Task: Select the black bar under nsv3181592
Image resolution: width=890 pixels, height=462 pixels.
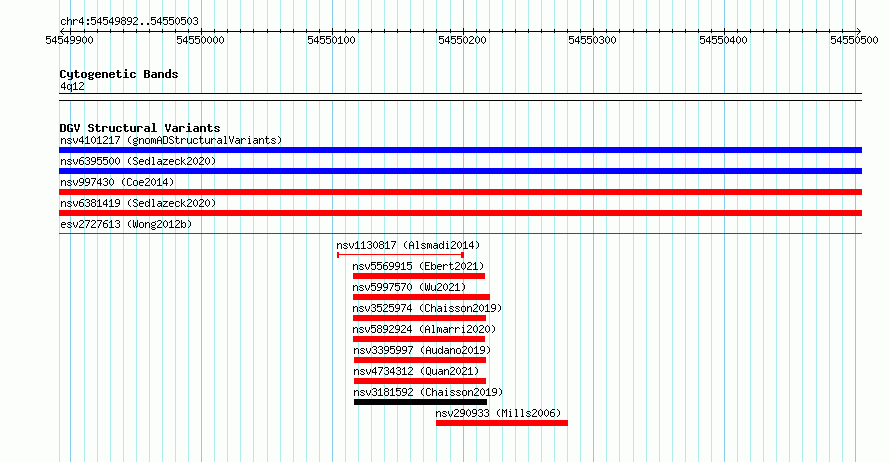Action: pos(421,402)
